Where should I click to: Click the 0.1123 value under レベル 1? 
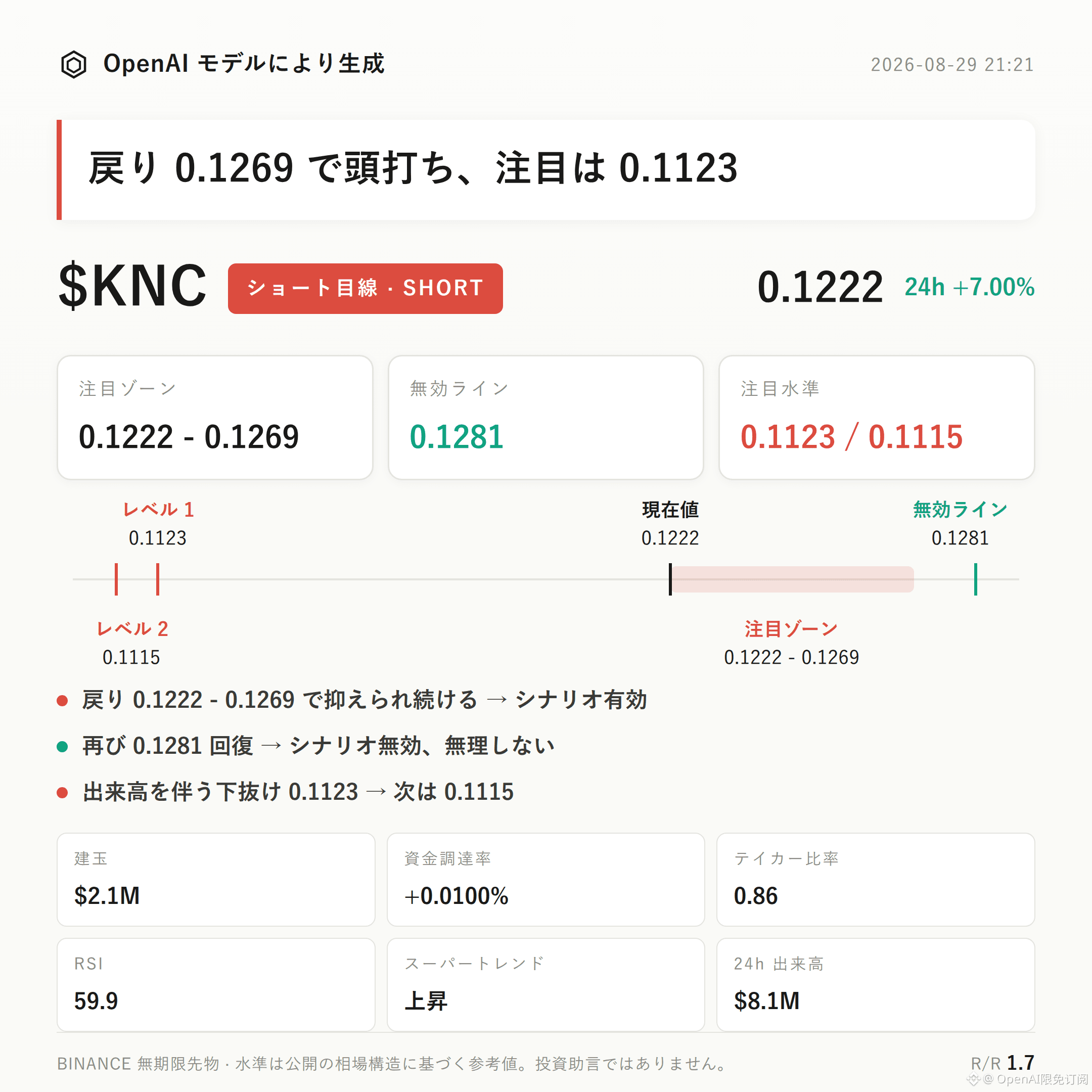(x=158, y=538)
